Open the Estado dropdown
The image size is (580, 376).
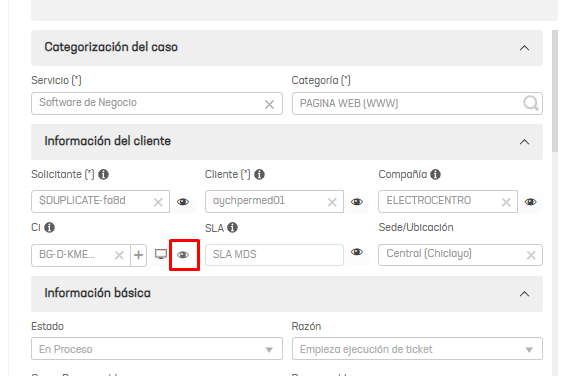click(x=157, y=349)
